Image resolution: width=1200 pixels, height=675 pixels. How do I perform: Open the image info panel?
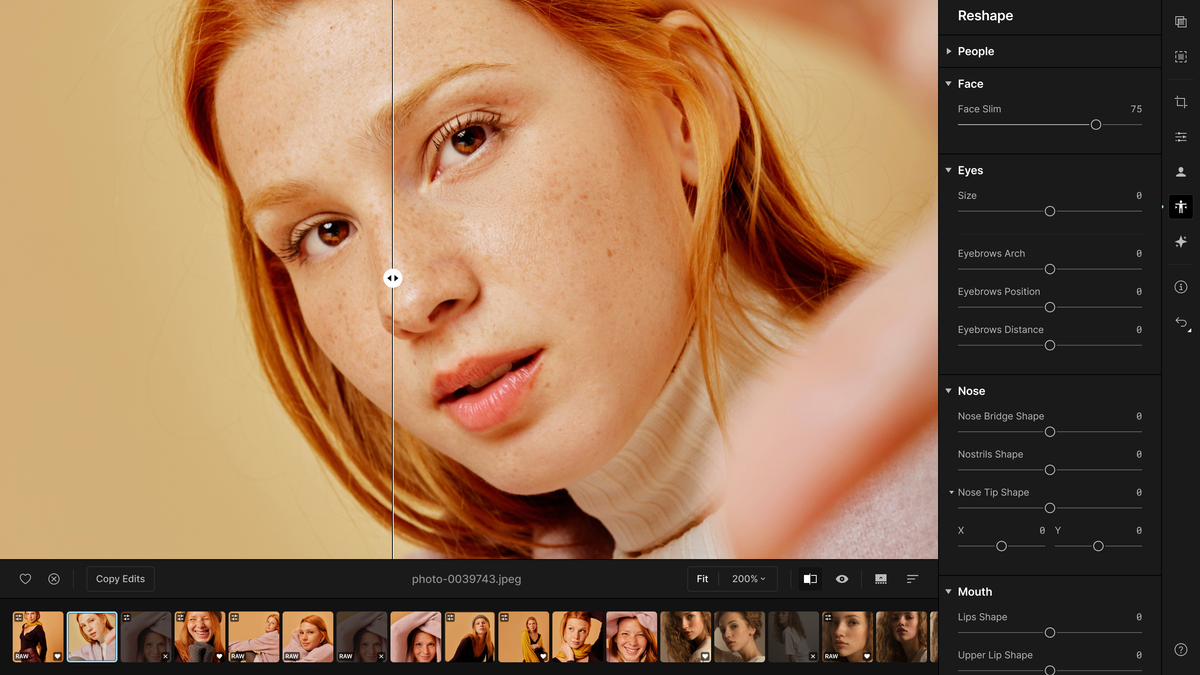pos(1181,287)
